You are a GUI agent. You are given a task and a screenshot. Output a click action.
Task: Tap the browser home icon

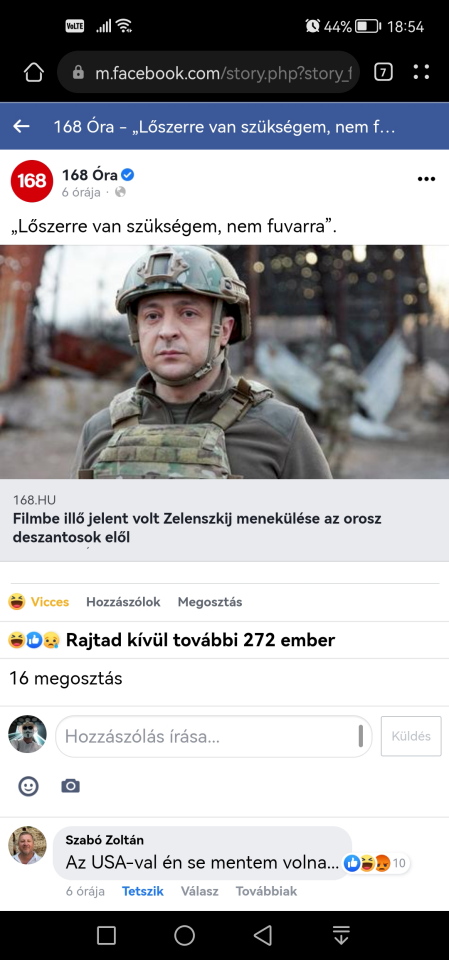pos(34,73)
